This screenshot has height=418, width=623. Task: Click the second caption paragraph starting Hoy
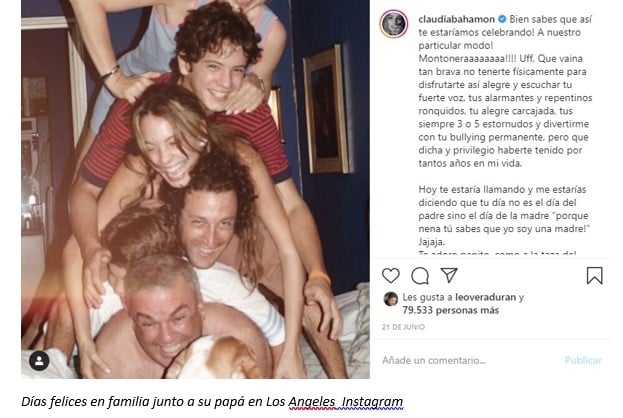(504, 215)
